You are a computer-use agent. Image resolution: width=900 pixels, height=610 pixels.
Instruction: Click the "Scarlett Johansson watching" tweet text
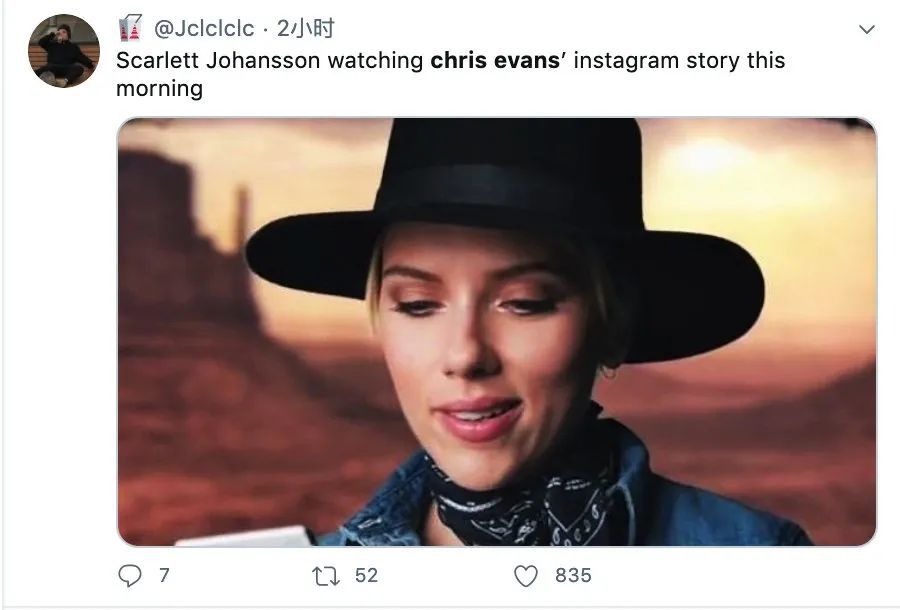(x=270, y=60)
